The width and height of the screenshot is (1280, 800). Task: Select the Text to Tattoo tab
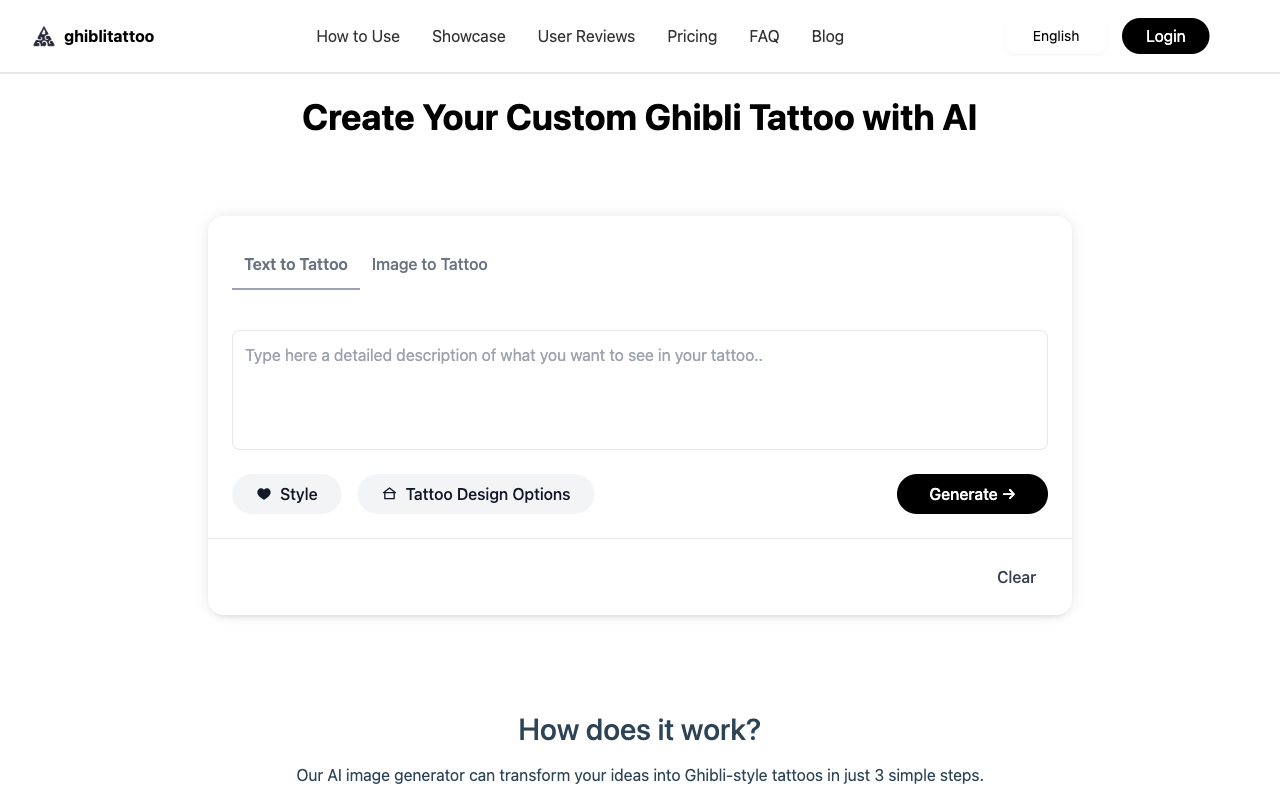296,265
